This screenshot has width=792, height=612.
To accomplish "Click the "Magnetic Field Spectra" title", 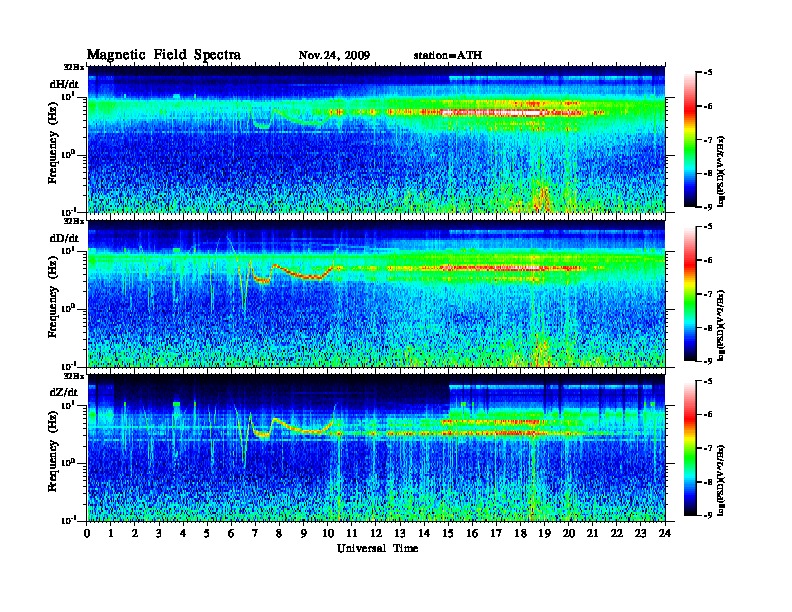I will click(x=164, y=55).
